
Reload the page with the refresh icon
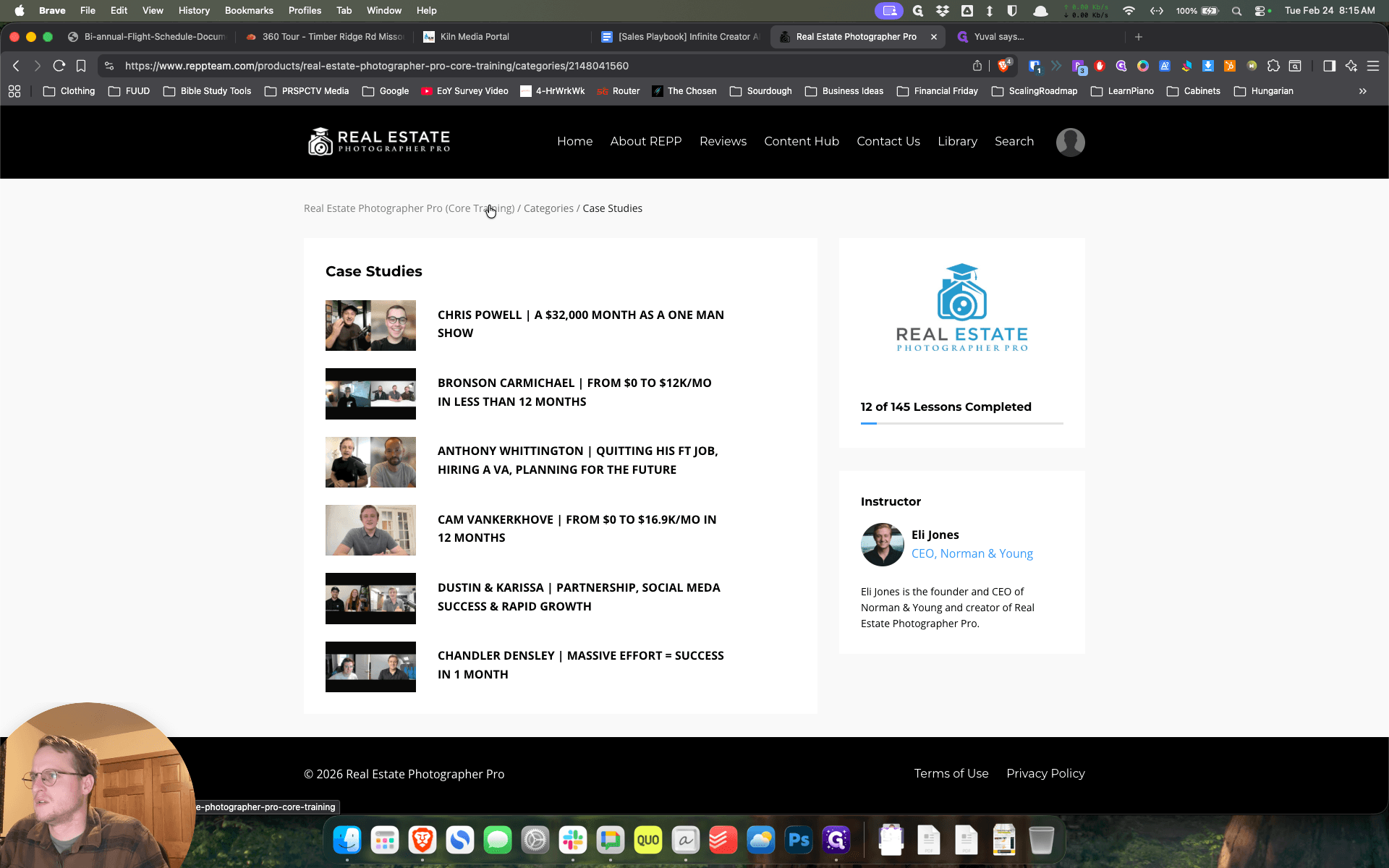click(x=59, y=66)
